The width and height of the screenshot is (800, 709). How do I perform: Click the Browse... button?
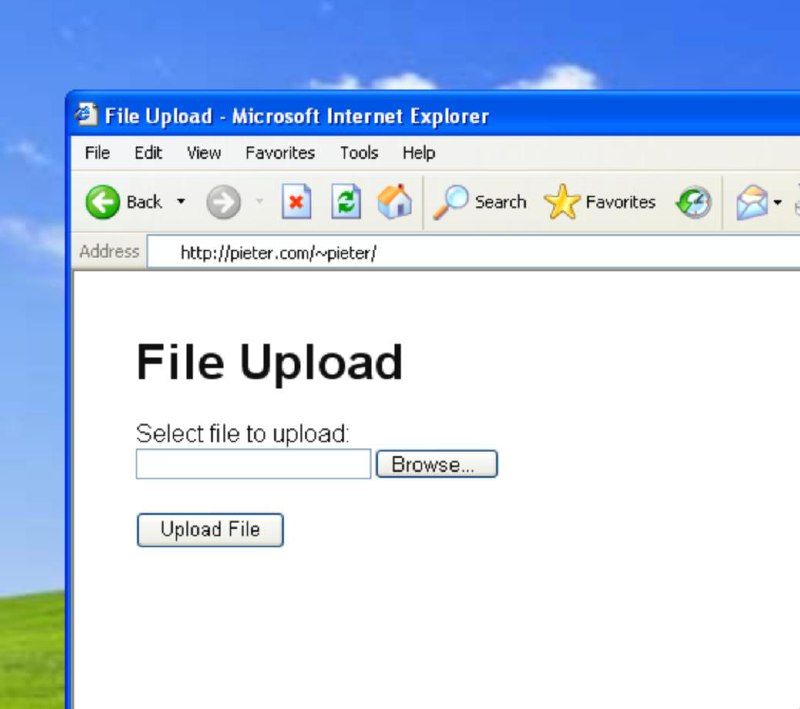tap(436, 464)
